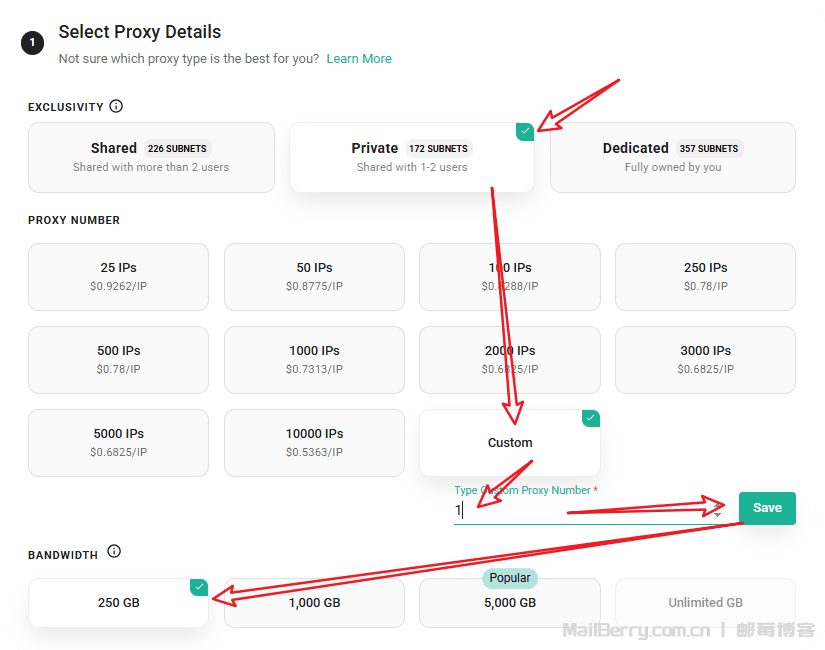The height and width of the screenshot is (650, 825).
Task: Click the Exclusivity info icon
Action: click(116, 107)
